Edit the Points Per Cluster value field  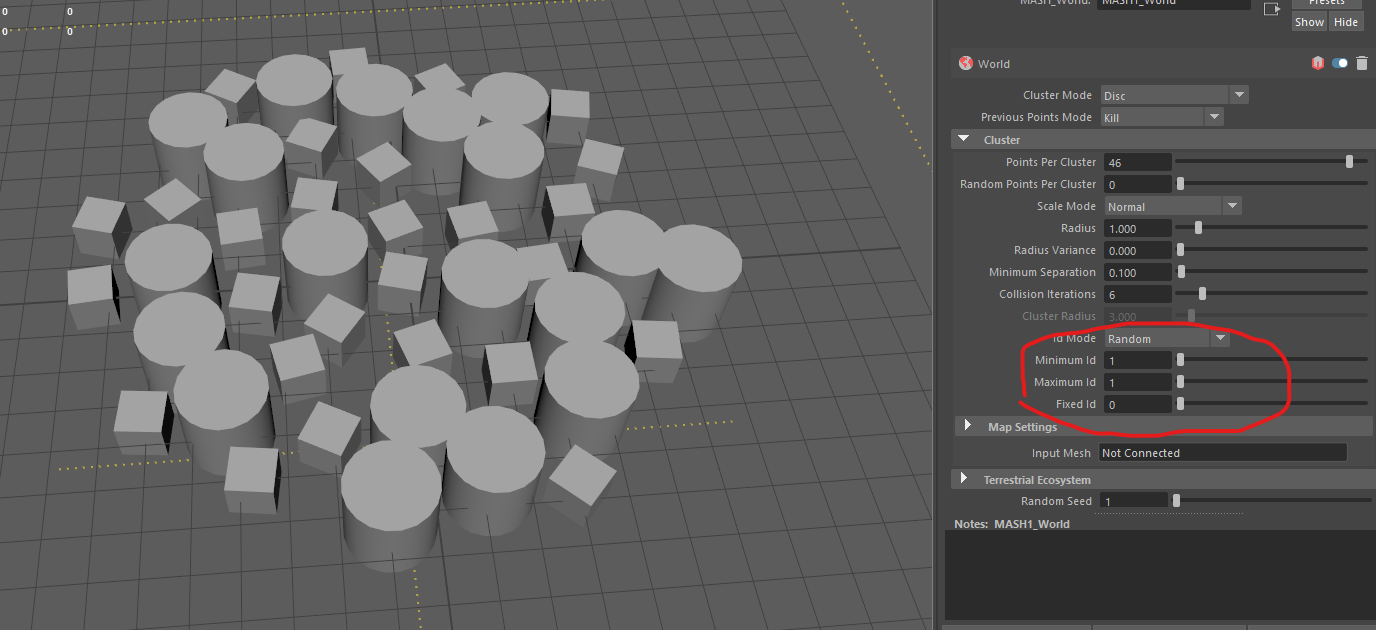1137,161
